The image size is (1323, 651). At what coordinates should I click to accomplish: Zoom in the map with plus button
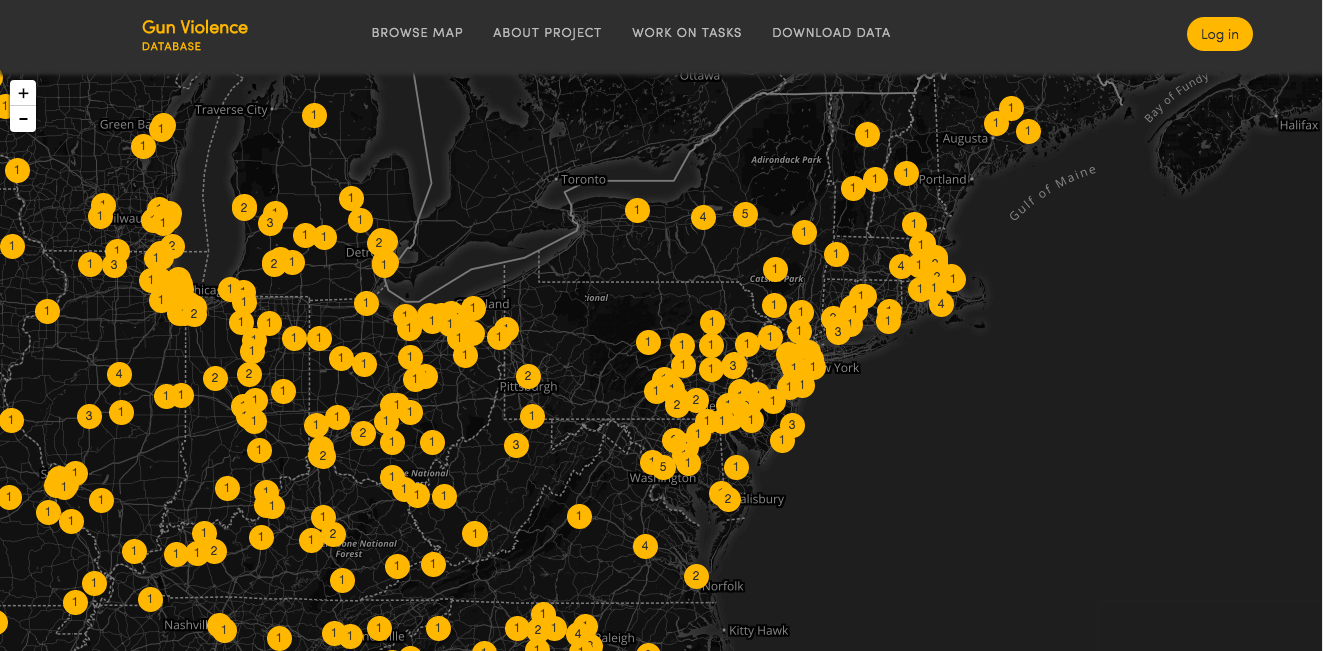coord(23,93)
